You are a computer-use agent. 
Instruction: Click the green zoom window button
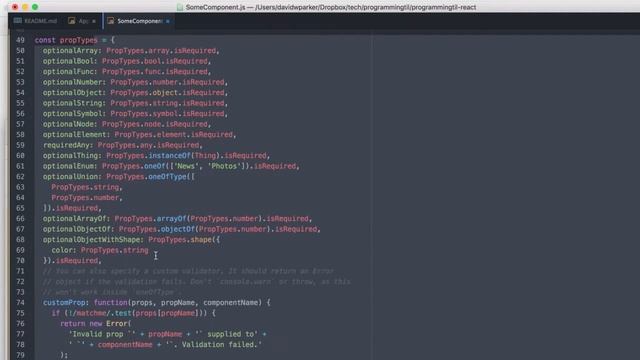tap(35, 7)
